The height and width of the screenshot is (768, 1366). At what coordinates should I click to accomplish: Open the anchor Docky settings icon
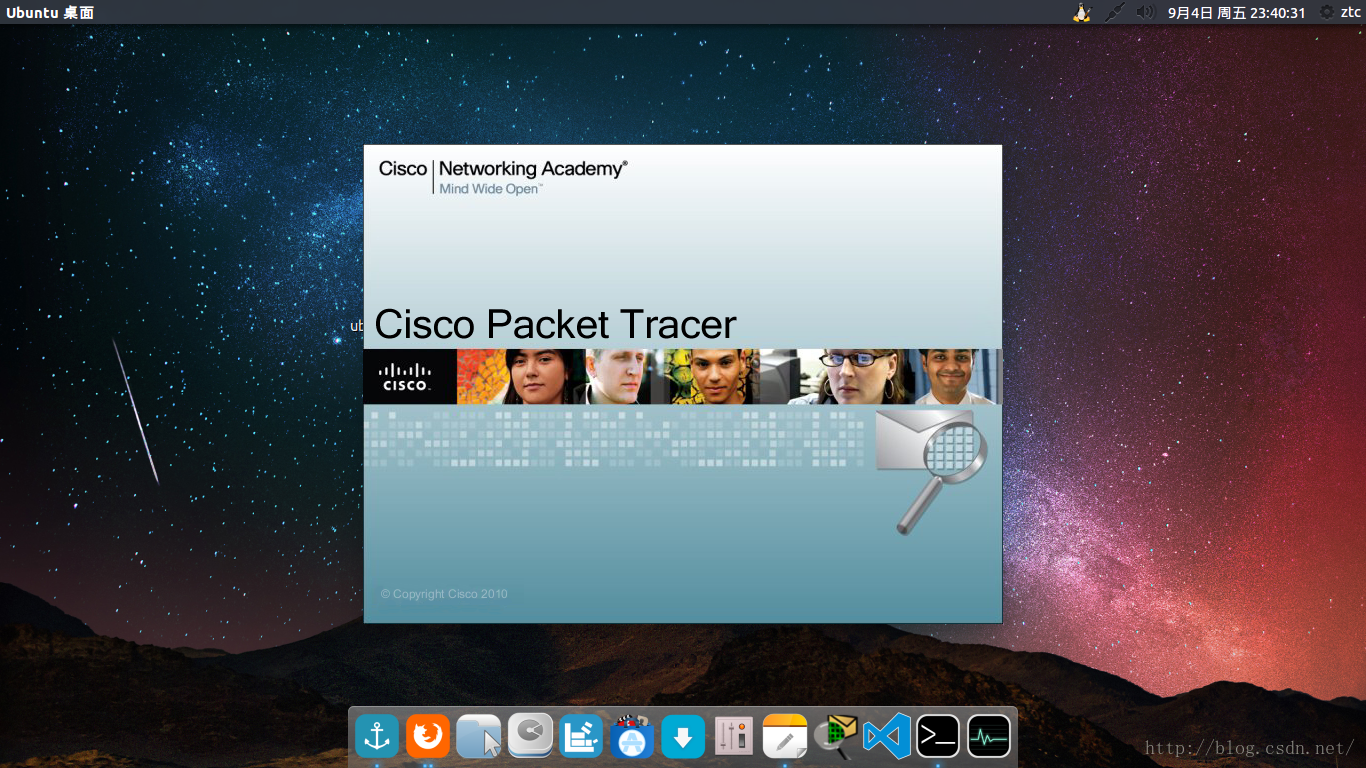[377, 737]
